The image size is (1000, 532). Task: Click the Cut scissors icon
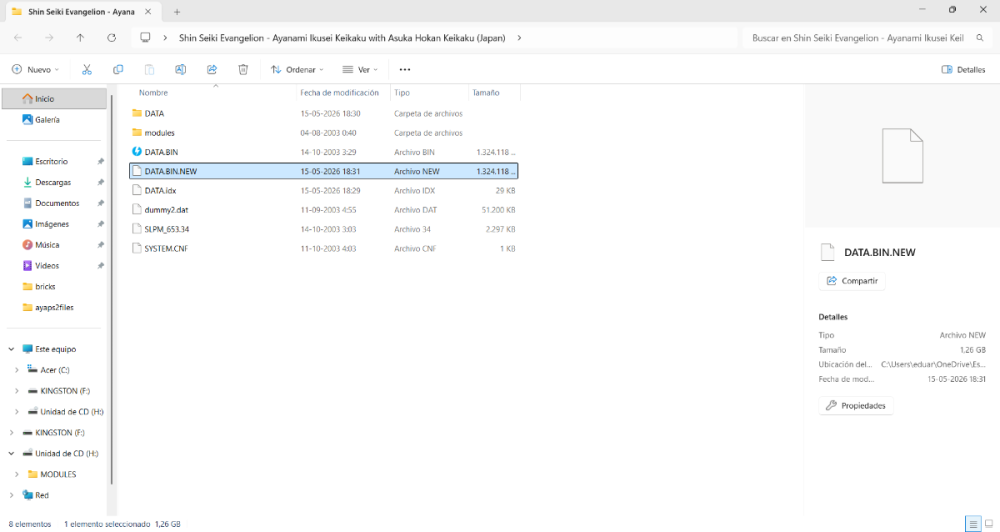click(x=87, y=70)
